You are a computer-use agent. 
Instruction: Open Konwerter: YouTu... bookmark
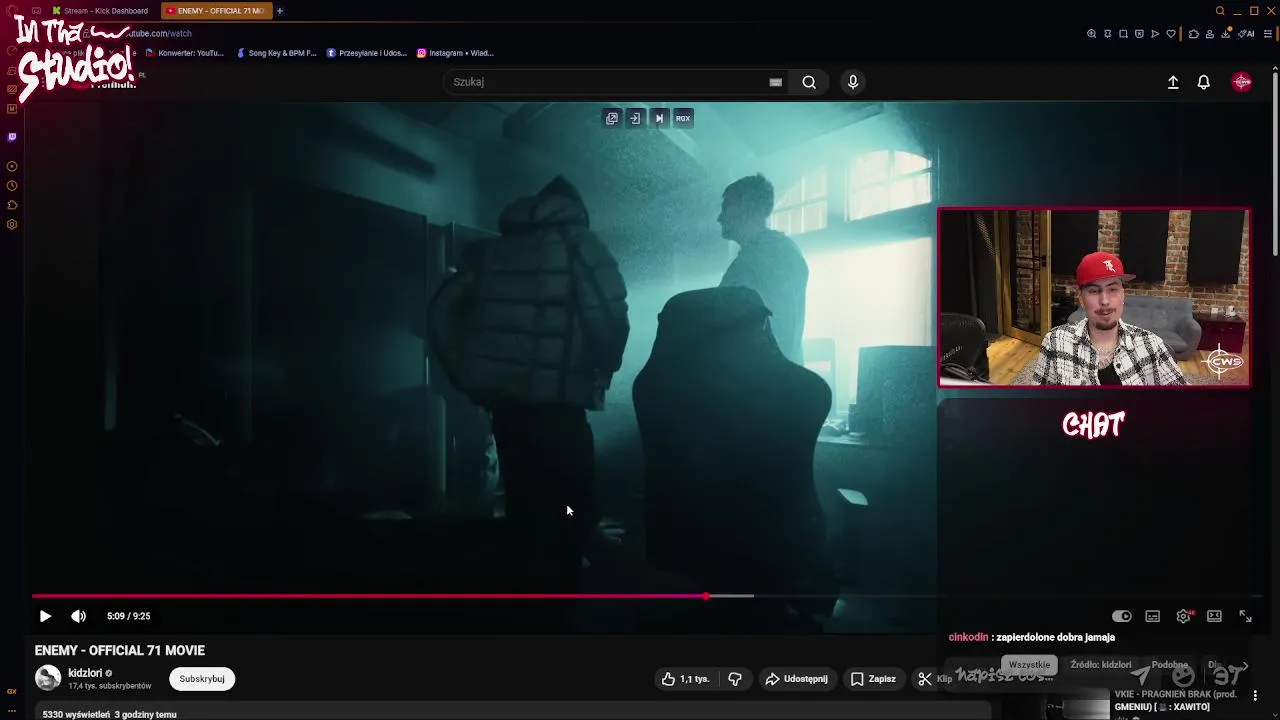tap(185, 53)
